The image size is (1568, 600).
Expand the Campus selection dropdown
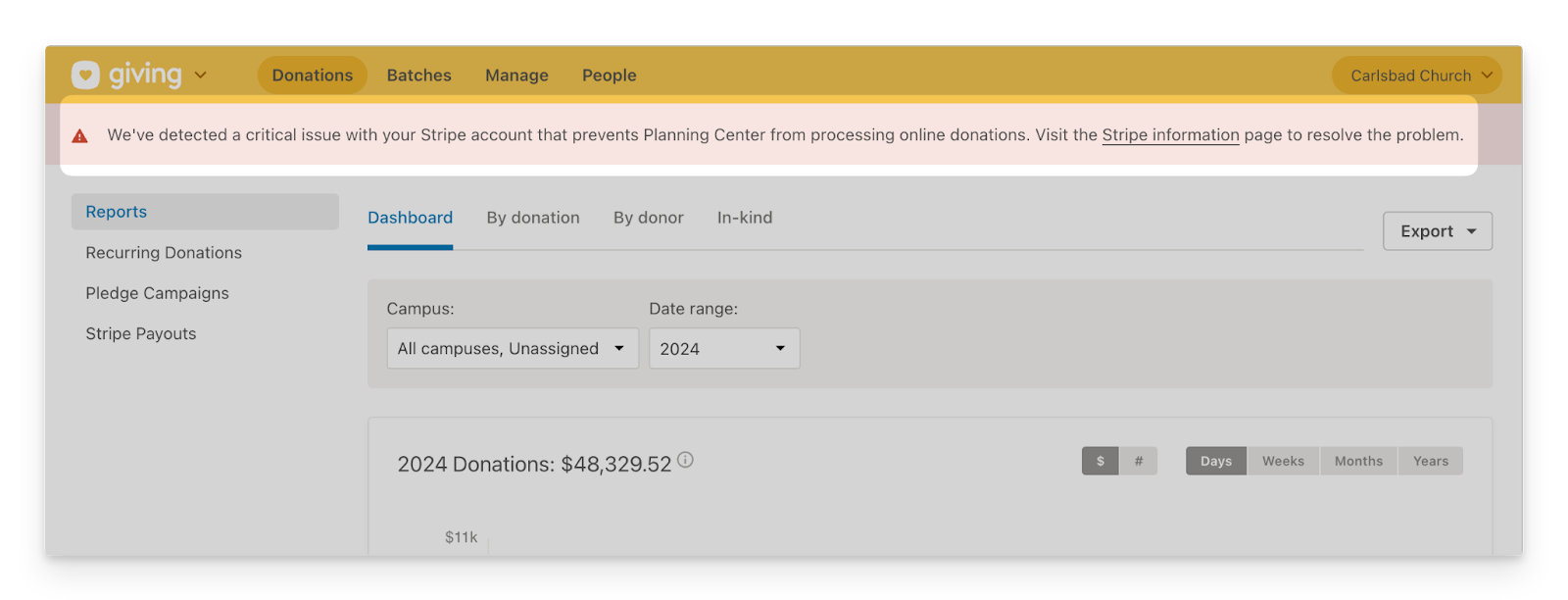tap(512, 348)
